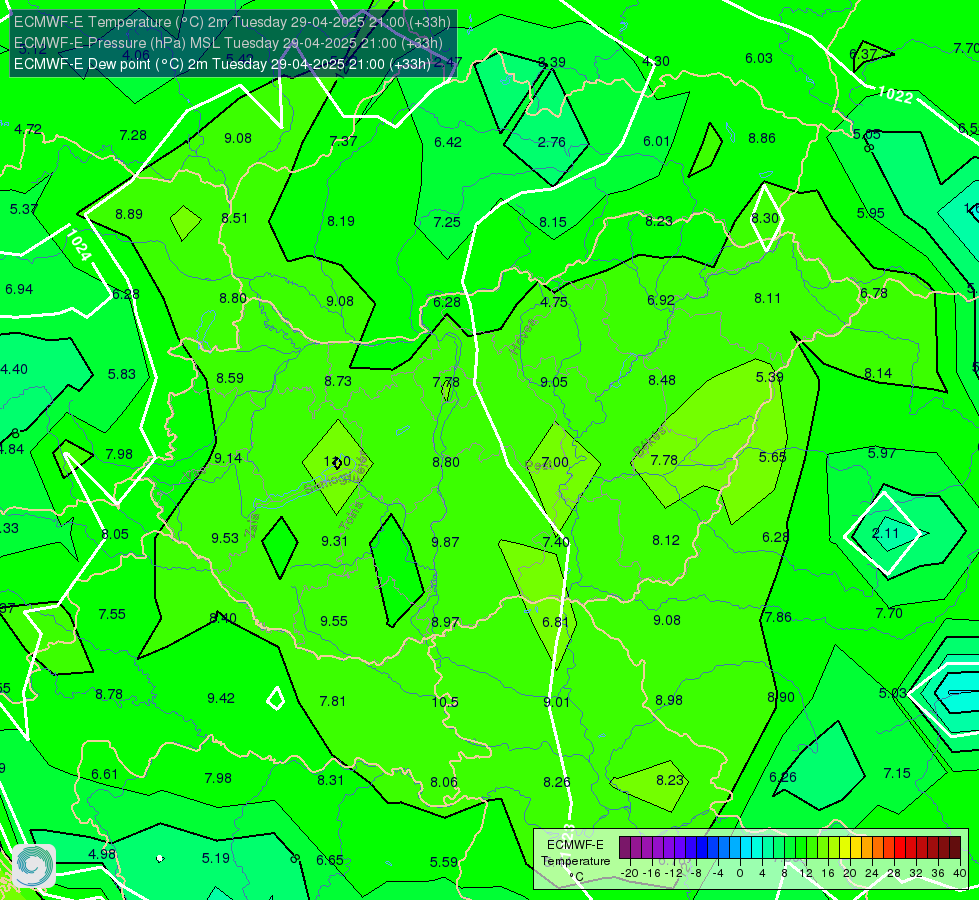The width and height of the screenshot is (979, 900).
Task: Click the 7.00 dew point value
Action: pyautogui.click(x=555, y=462)
